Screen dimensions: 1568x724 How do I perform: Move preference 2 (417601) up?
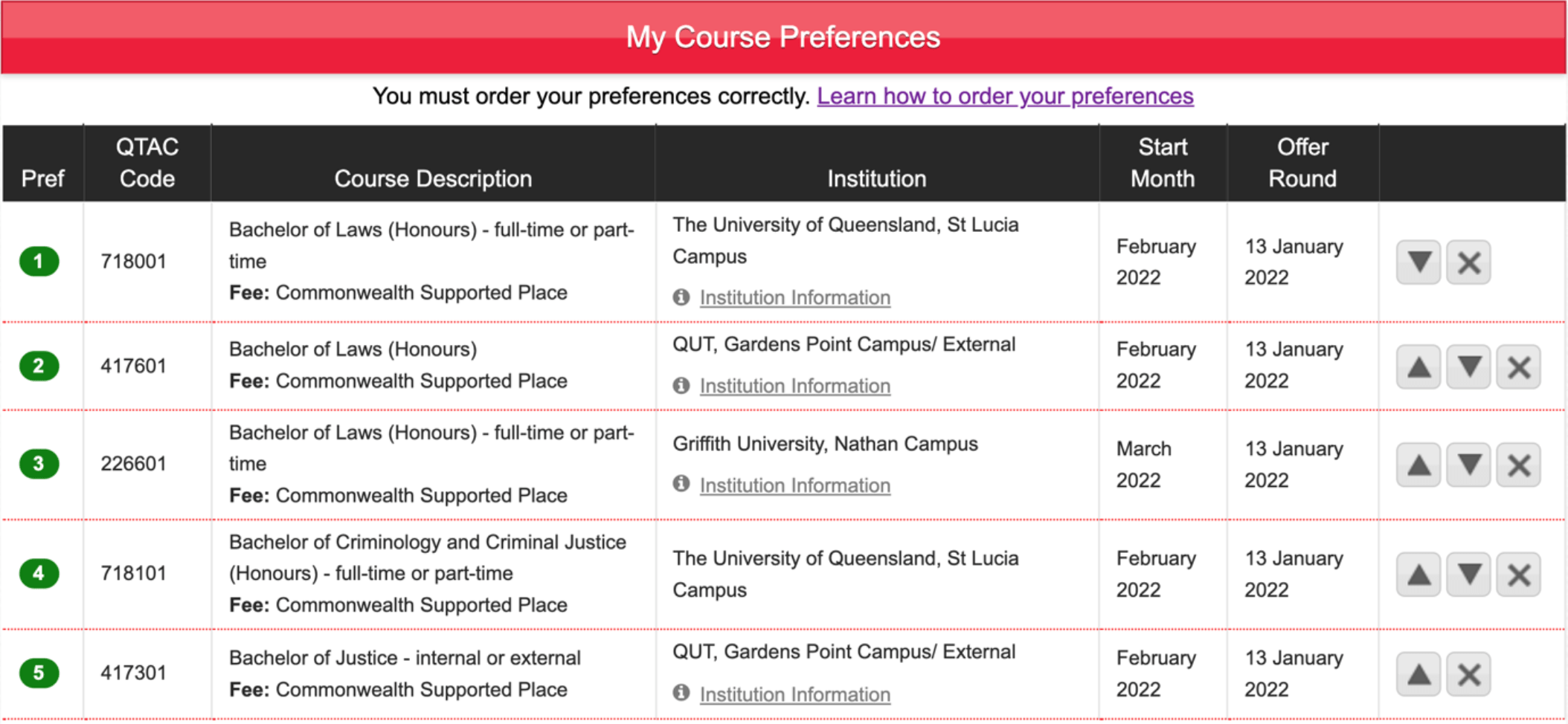point(1418,366)
